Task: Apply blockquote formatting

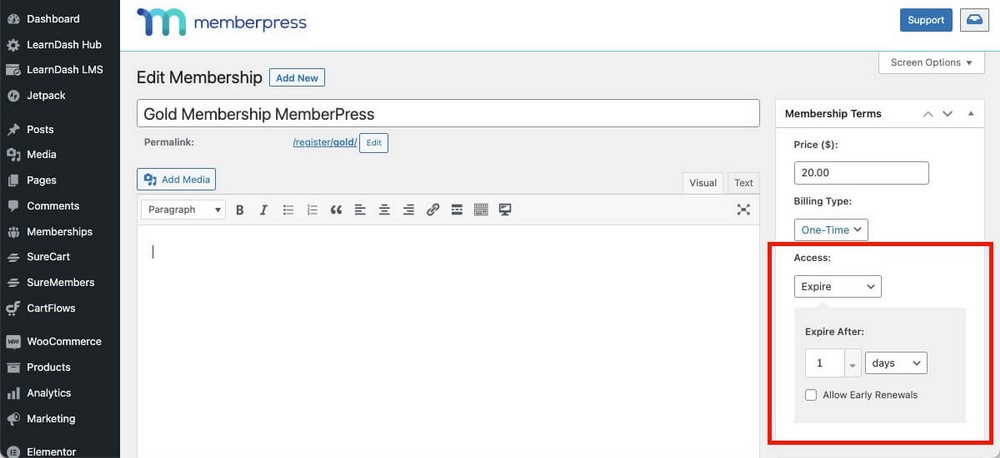Action: (336, 210)
